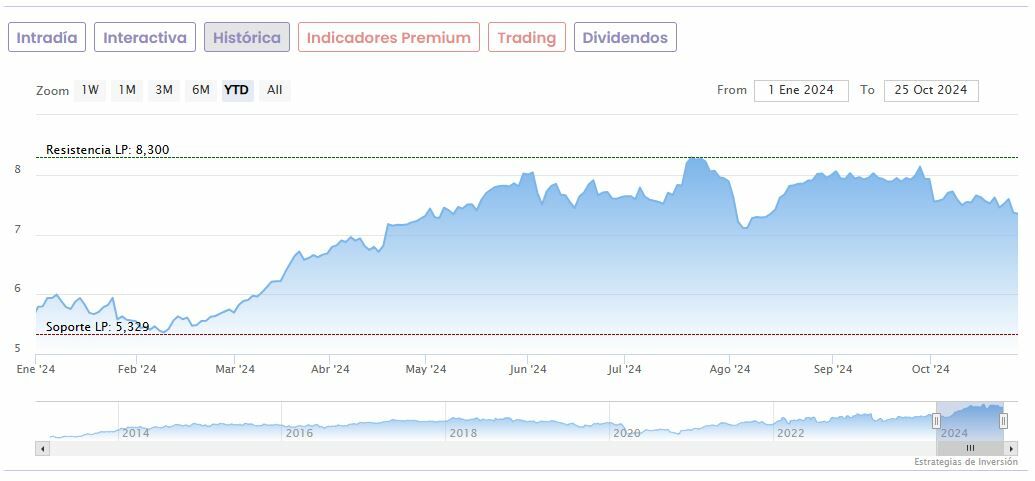1035x481 pixels.
Task: Select 3M zoom range
Action: tap(164, 90)
